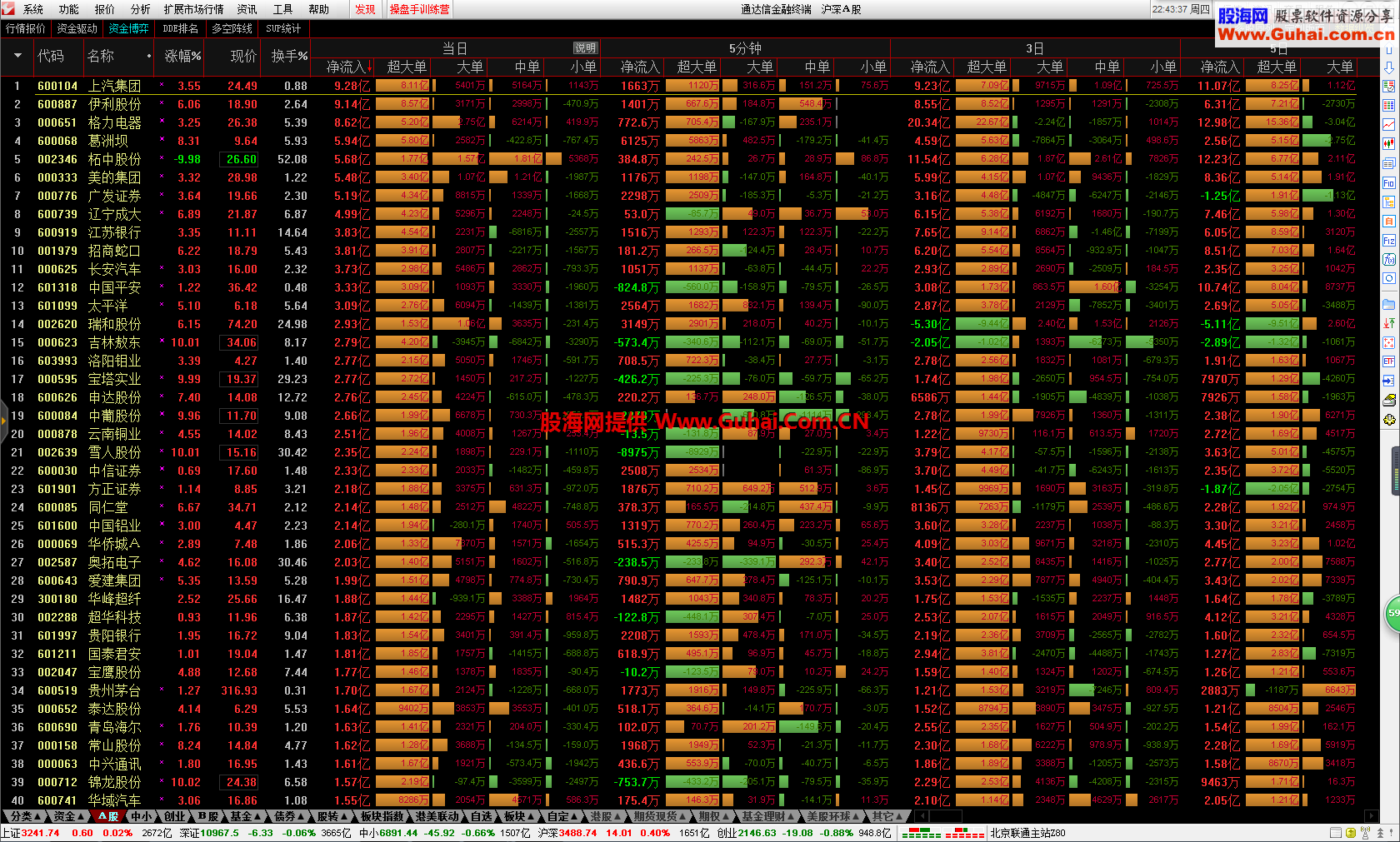Click the Fiz icon in right sidebar

tap(1389, 241)
